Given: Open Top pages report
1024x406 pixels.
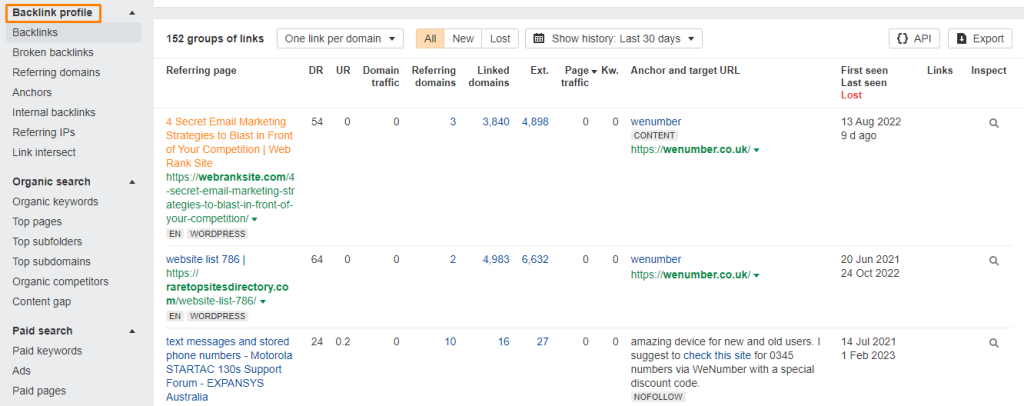Looking at the screenshot, I should [x=37, y=222].
